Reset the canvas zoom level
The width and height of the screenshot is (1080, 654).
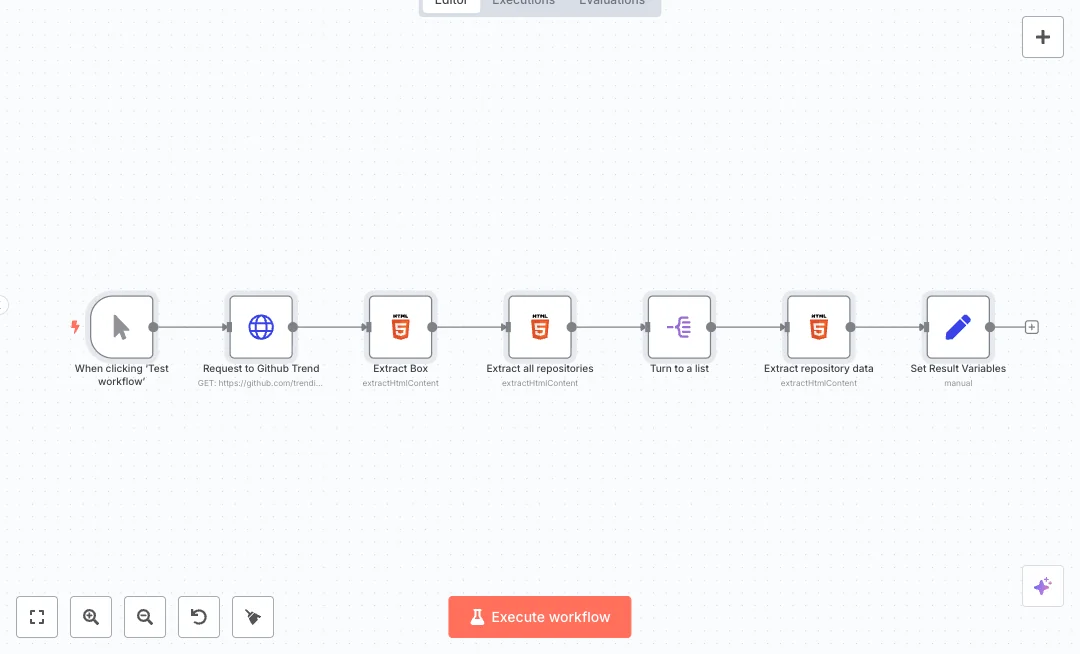point(199,617)
